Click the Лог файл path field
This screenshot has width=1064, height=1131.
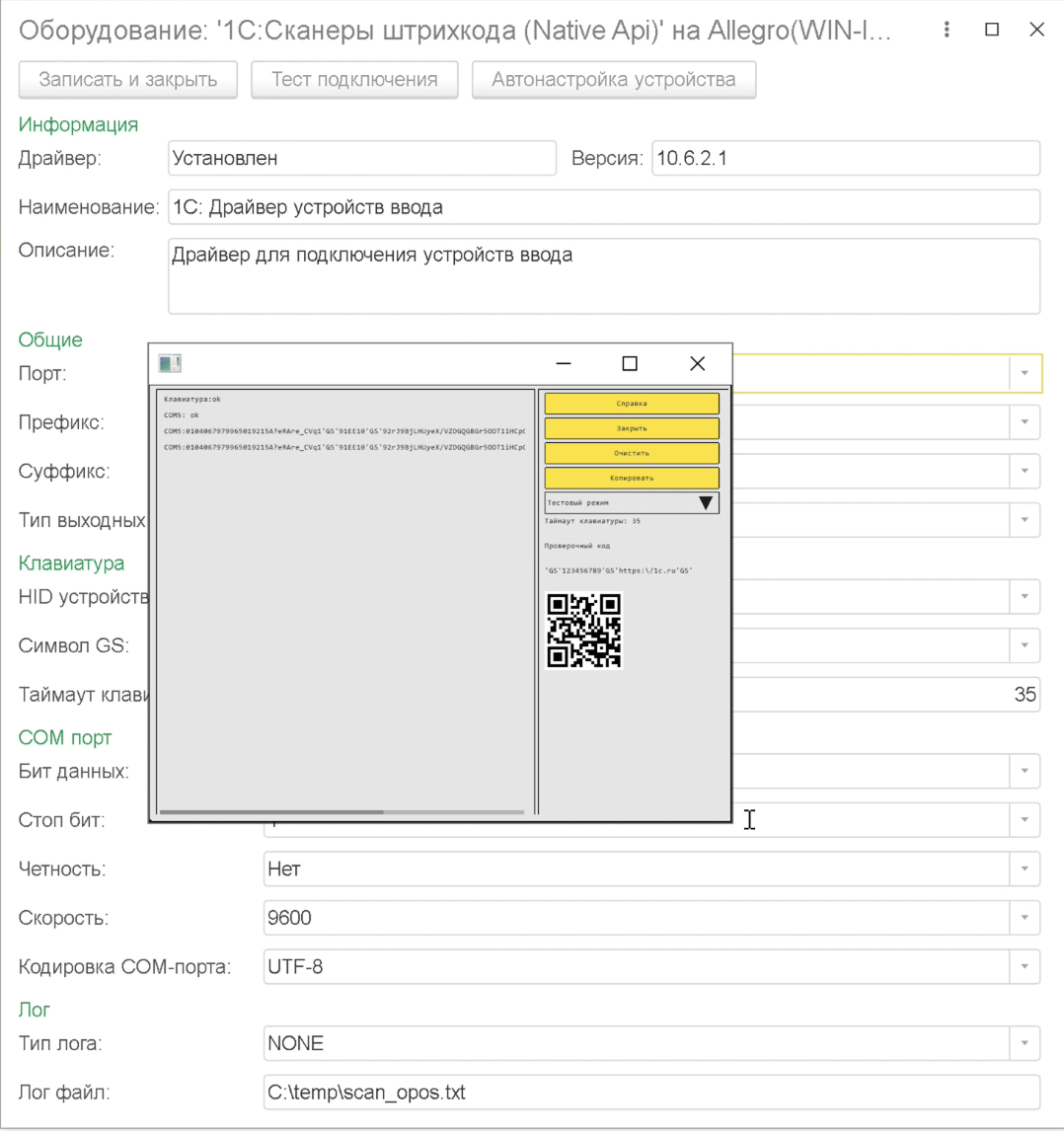649,1093
